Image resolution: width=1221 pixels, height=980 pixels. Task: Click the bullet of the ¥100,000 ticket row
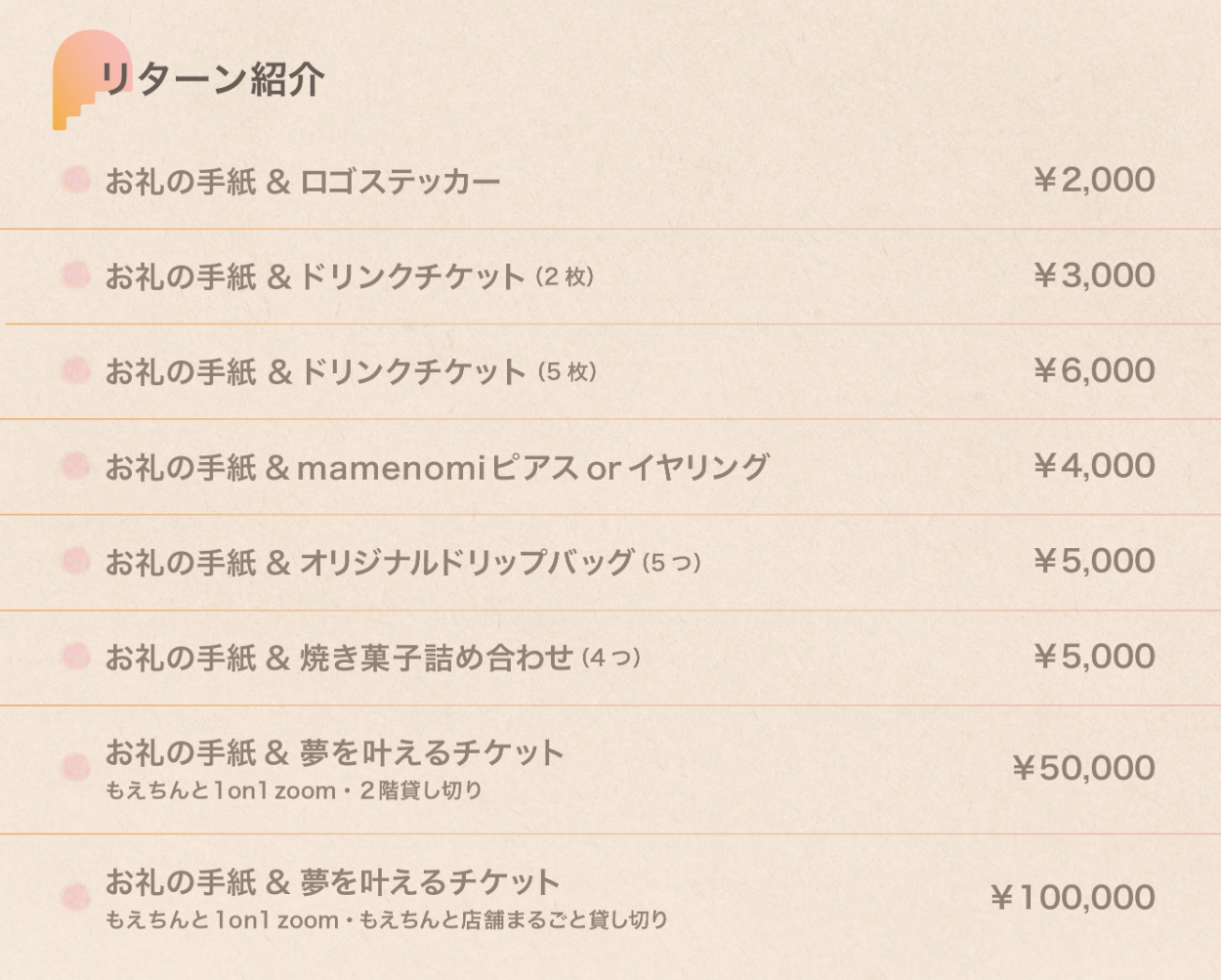click(75, 897)
